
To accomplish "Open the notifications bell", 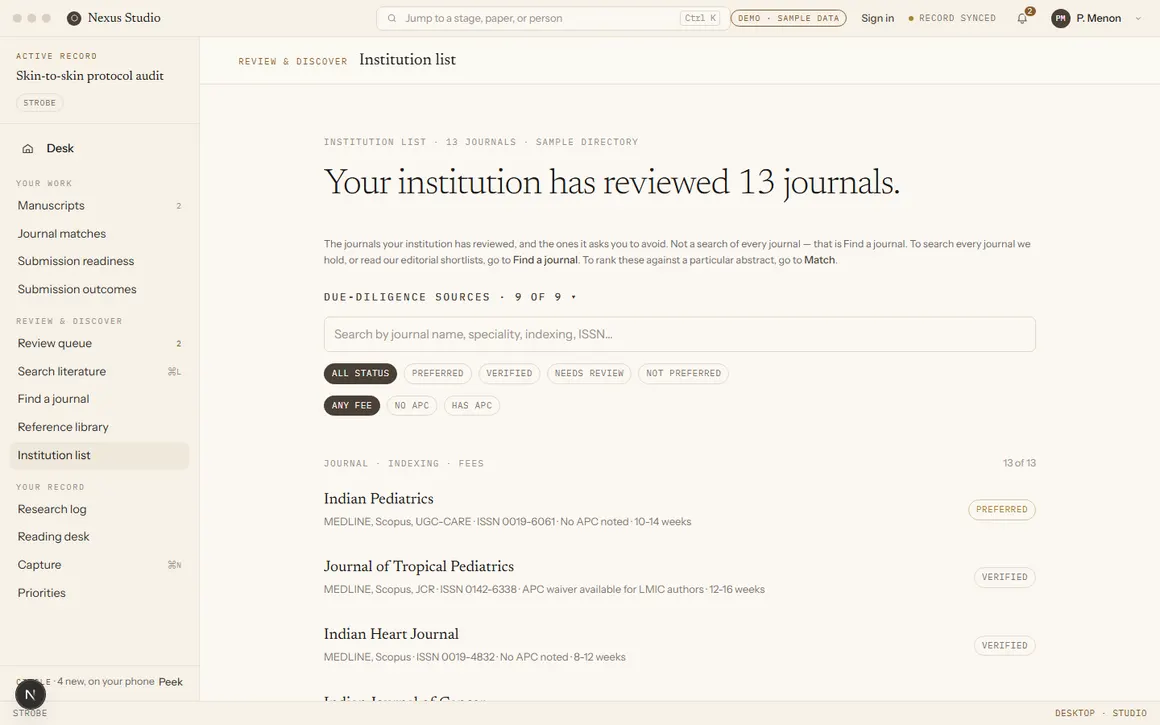I will pos(1022,18).
